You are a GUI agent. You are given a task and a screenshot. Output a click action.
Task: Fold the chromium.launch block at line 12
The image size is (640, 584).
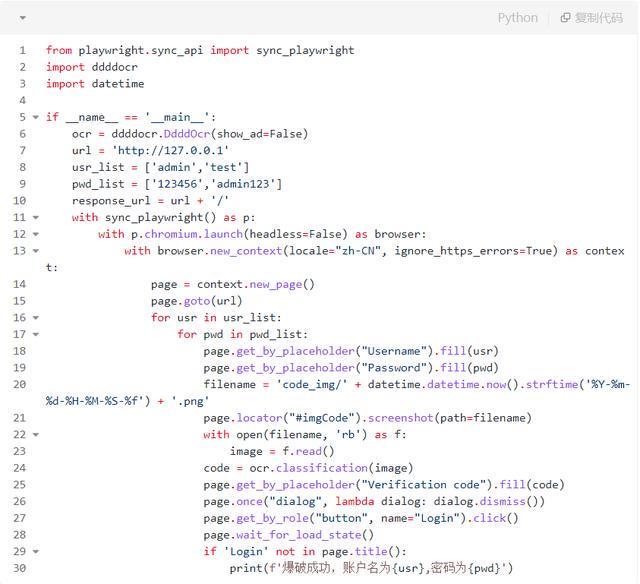[x=36, y=234]
